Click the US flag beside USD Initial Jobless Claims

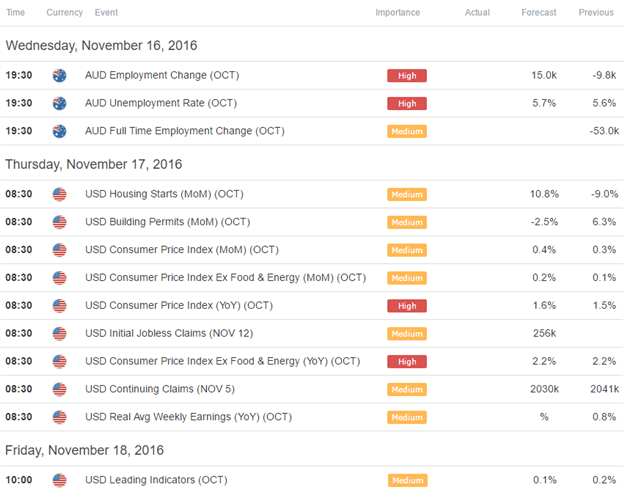pyautogui.click(x=59, y=334)
